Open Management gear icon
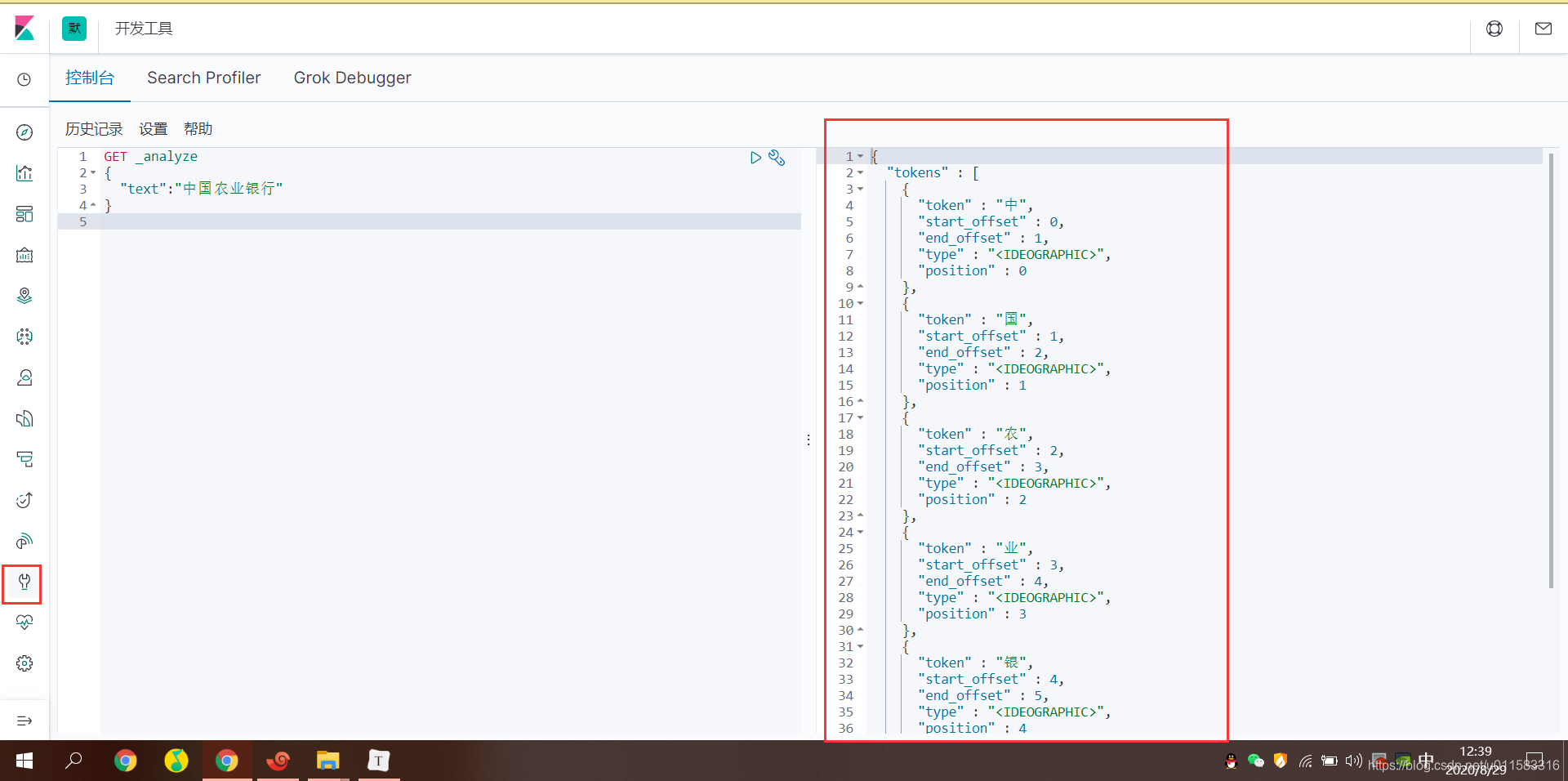Viewport: 1568px width, 781px height. pos(24,663)
